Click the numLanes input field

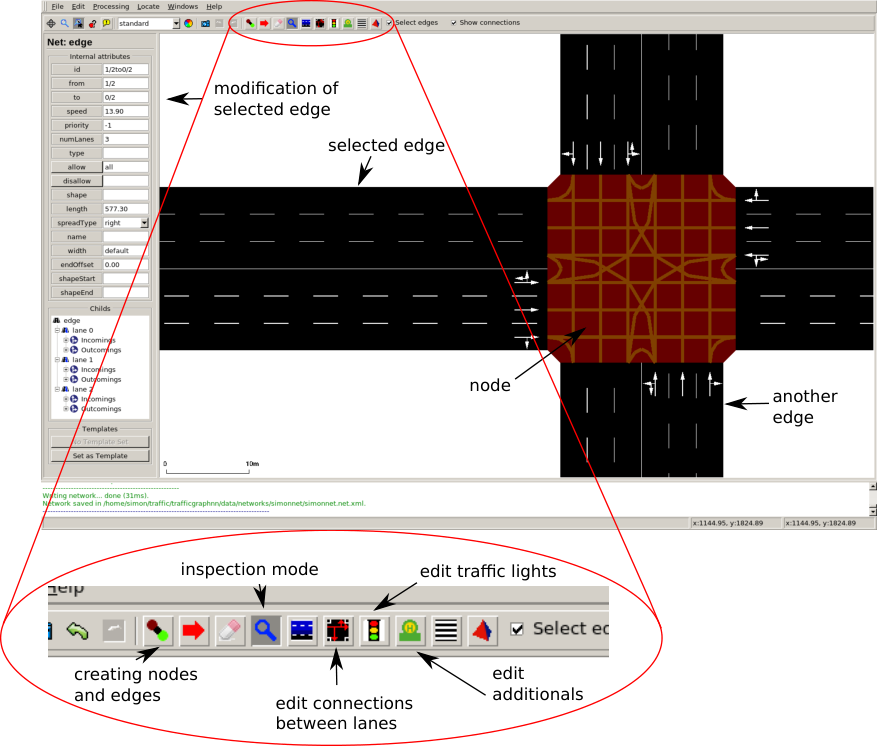pyautogui.click(x=126, y=139)
